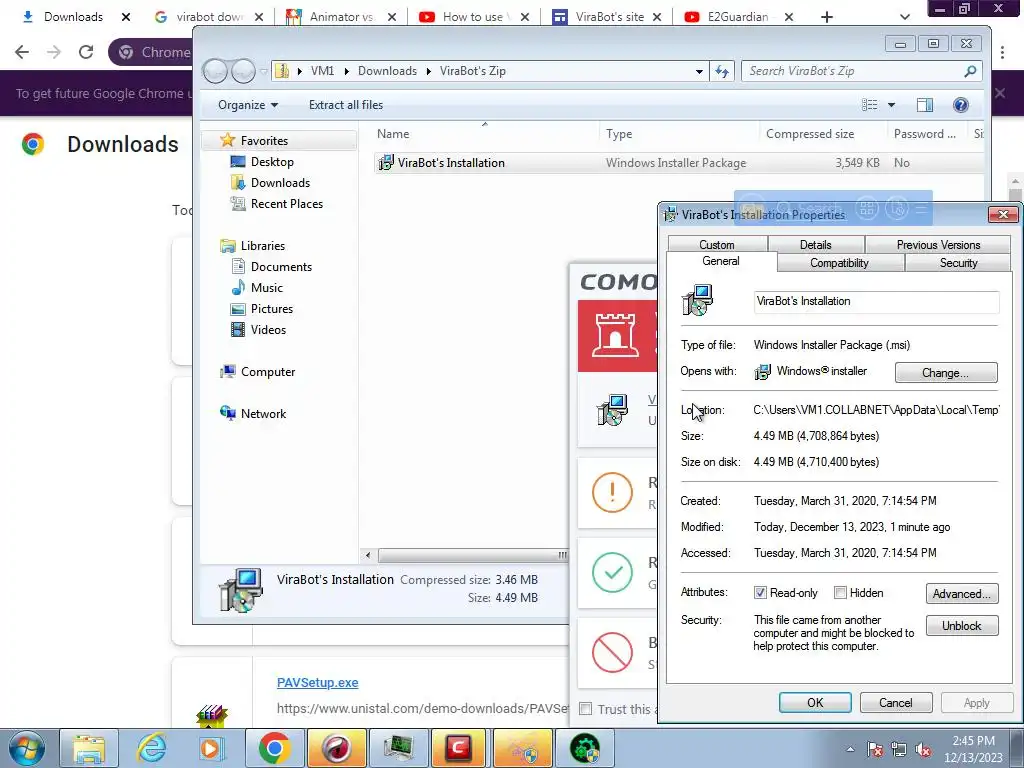This screenshot has height=768, width=1024.
Task: Toggle the Explorer preview pane icon
Action: pyautogui.click(x=925, y=105)
